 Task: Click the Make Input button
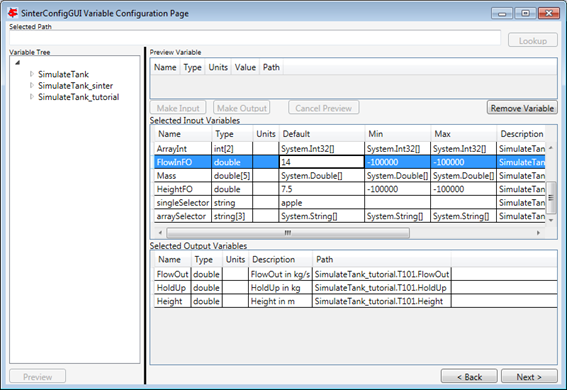tap(178, 108)
